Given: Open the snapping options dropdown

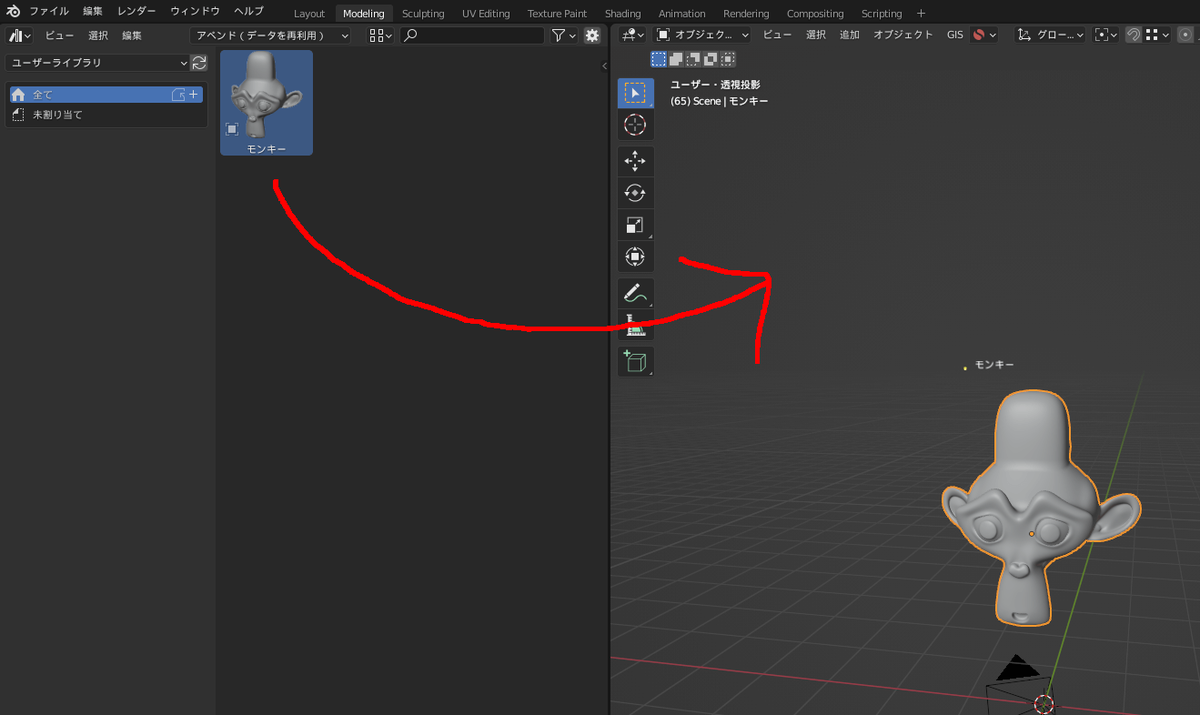Looking at the screenshot, I should pos(1157,34).
